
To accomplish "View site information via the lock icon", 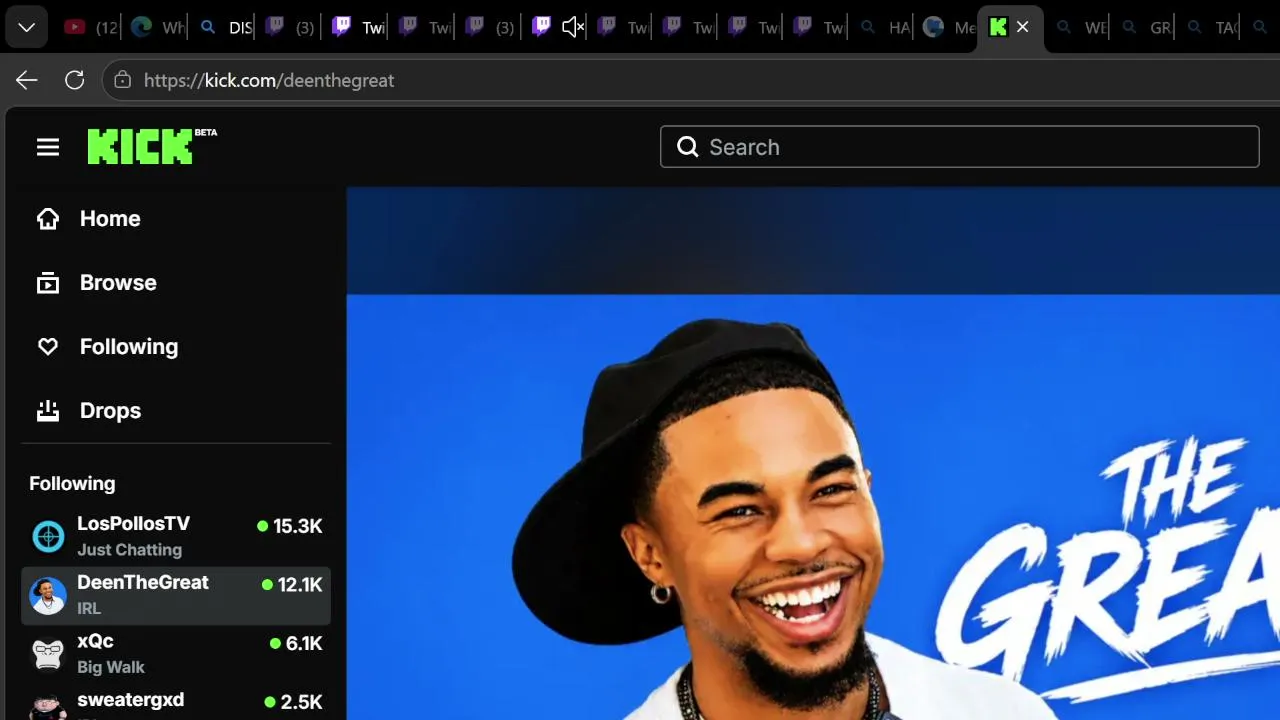I will [122, 80].
